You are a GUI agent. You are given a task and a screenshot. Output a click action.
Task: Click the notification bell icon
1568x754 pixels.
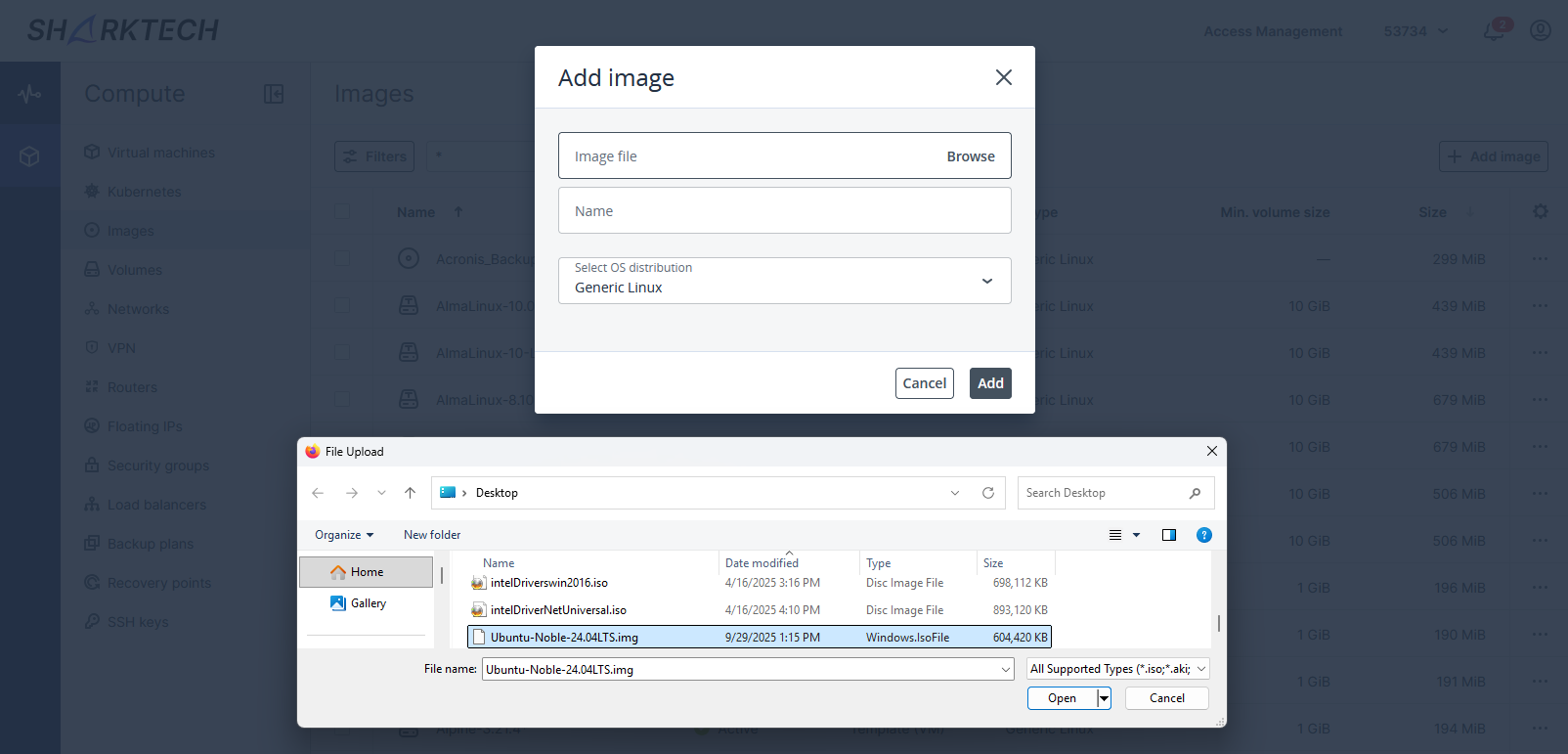tap(1494, 31)
